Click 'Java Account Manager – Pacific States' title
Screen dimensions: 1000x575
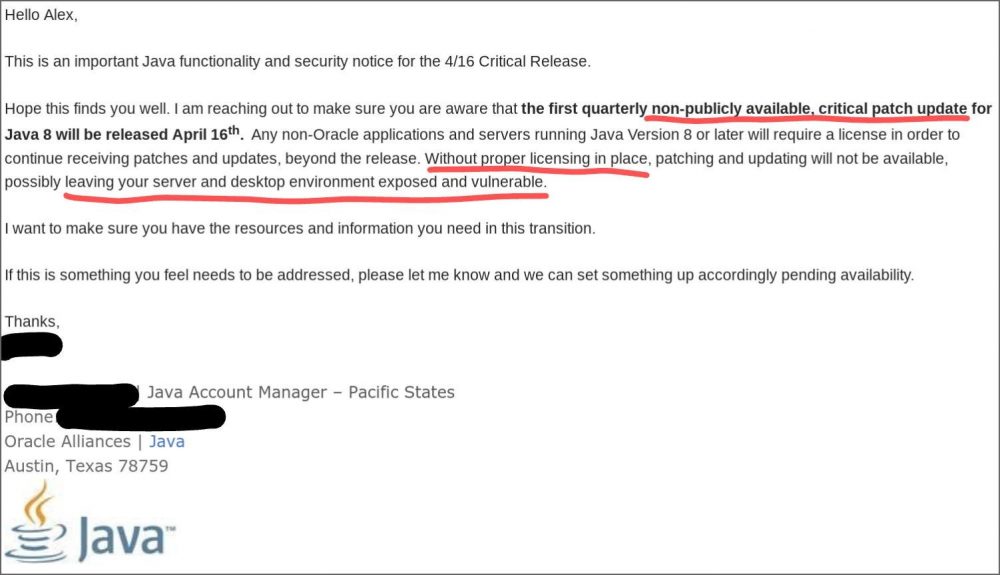301,393
